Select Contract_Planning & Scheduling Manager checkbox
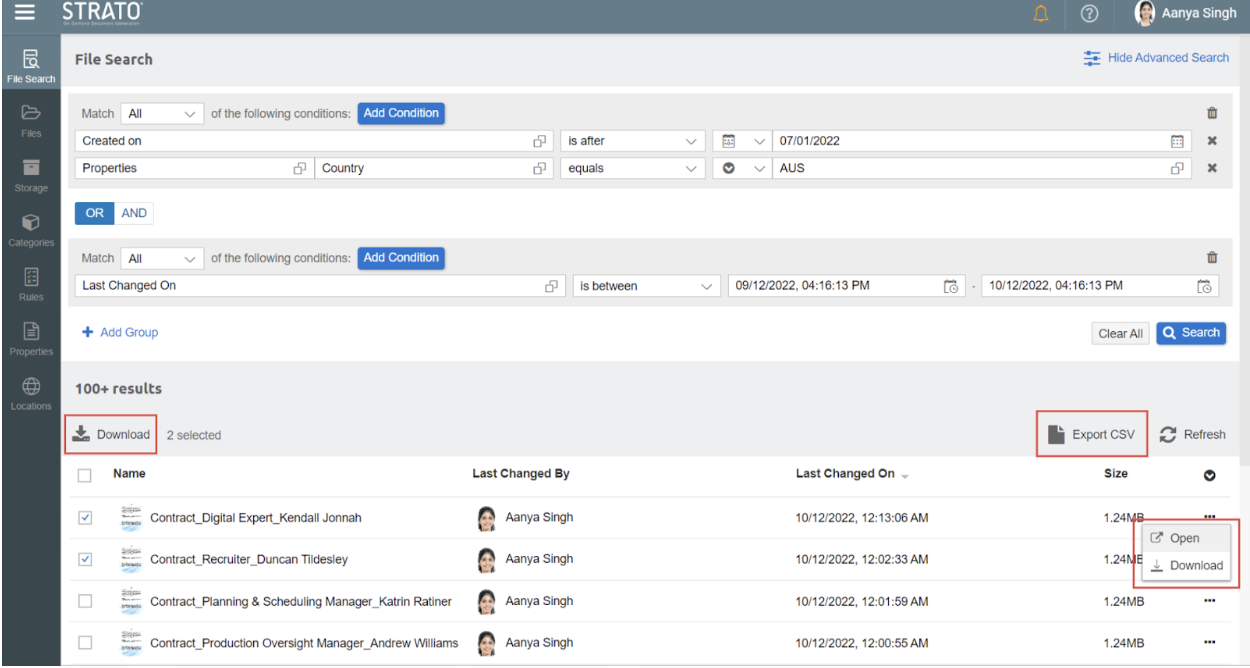Image resolution: width=1250 pixels, height=668 pixels. coord(85,601)
